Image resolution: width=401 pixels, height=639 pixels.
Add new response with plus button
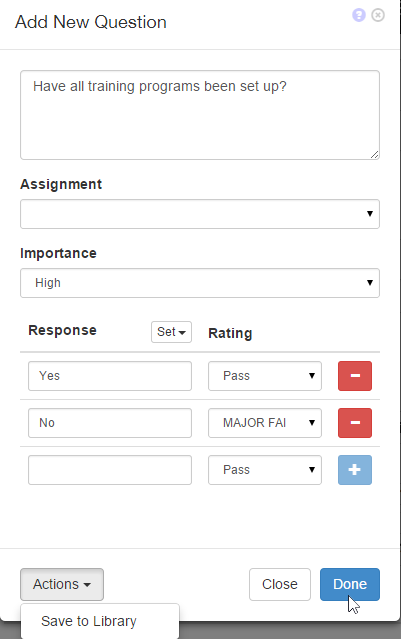[355, 470]
